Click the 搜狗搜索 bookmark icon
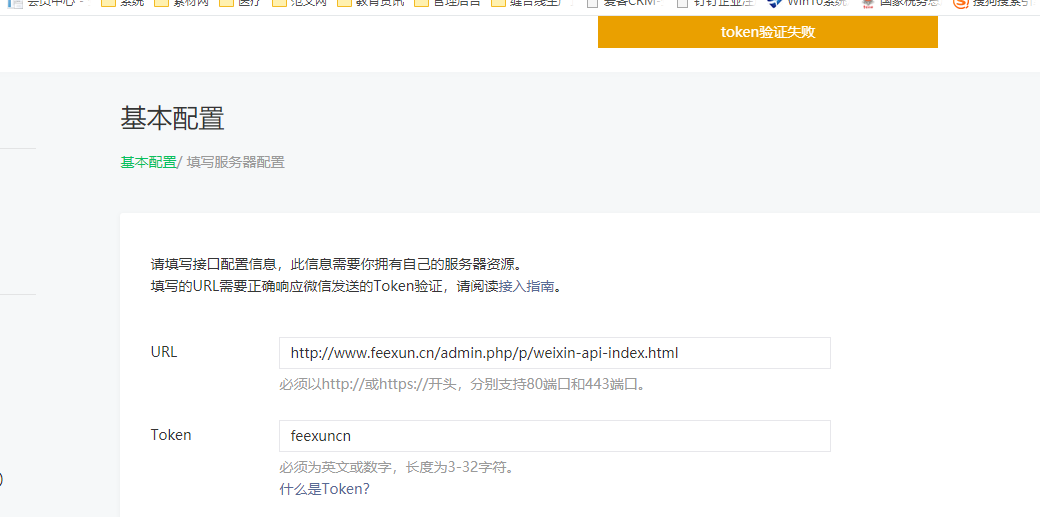Viewport: 1040px width, 517px height. pyautogui.click(x=961, y=3)
